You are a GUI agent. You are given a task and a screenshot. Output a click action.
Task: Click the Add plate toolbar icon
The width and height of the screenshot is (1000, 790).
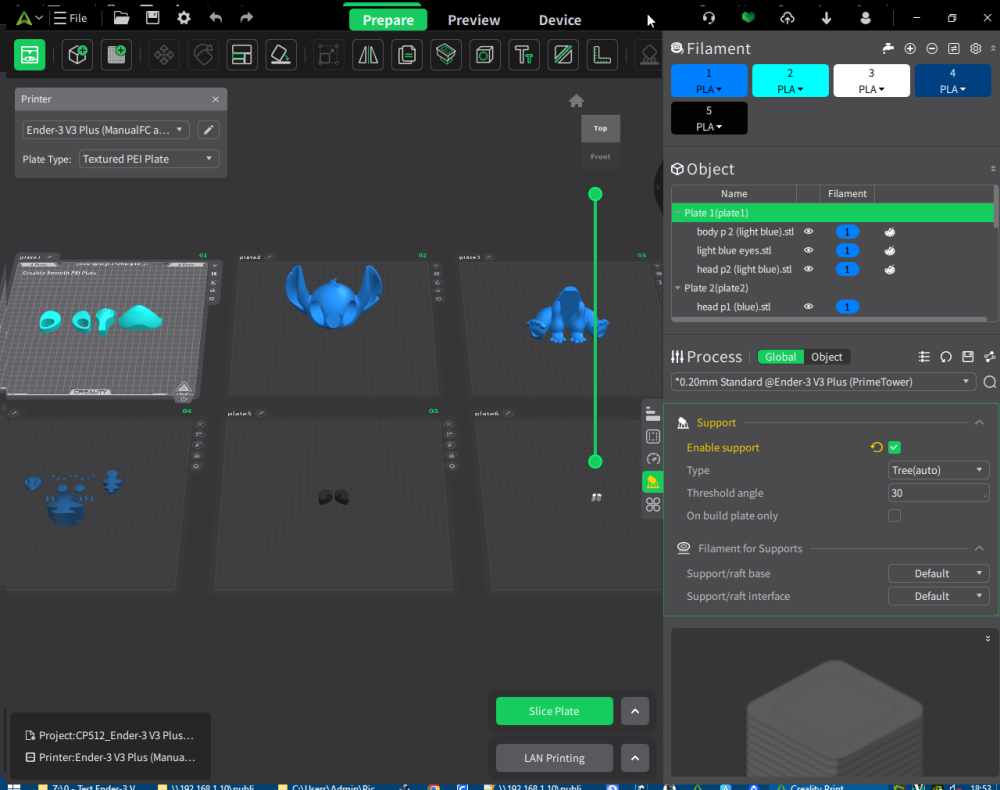pyautogui.click(x=116, y=55)
